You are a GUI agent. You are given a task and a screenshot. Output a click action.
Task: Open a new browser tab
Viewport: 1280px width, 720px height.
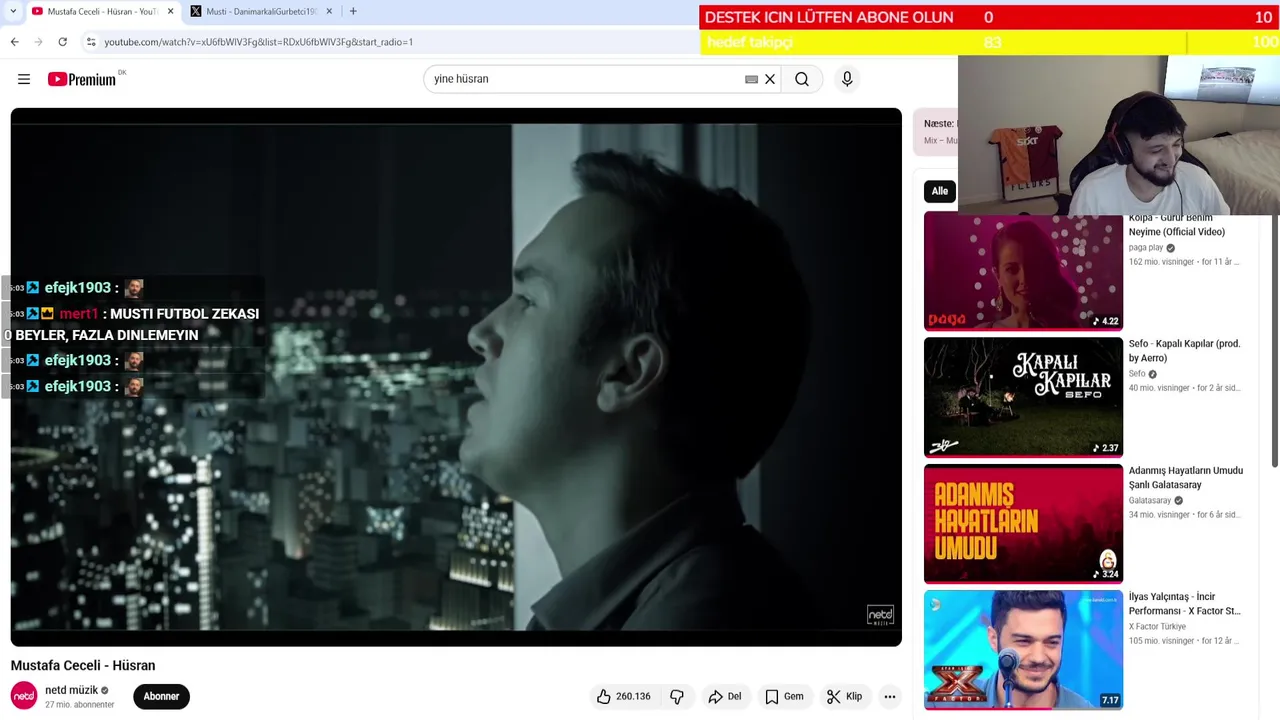click(x=353, y=11)
